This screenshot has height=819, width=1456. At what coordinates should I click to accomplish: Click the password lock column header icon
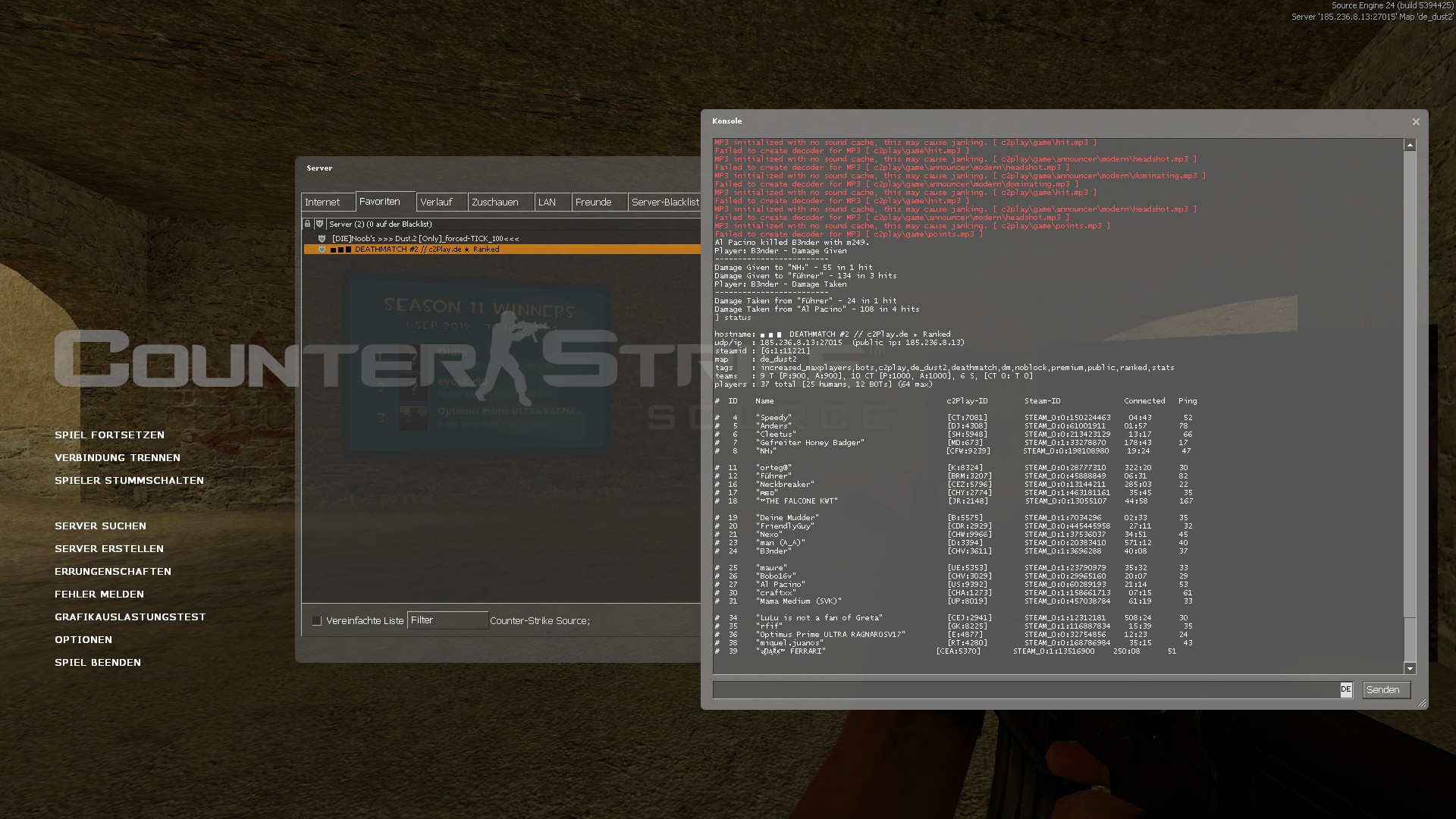coord(308,224)
